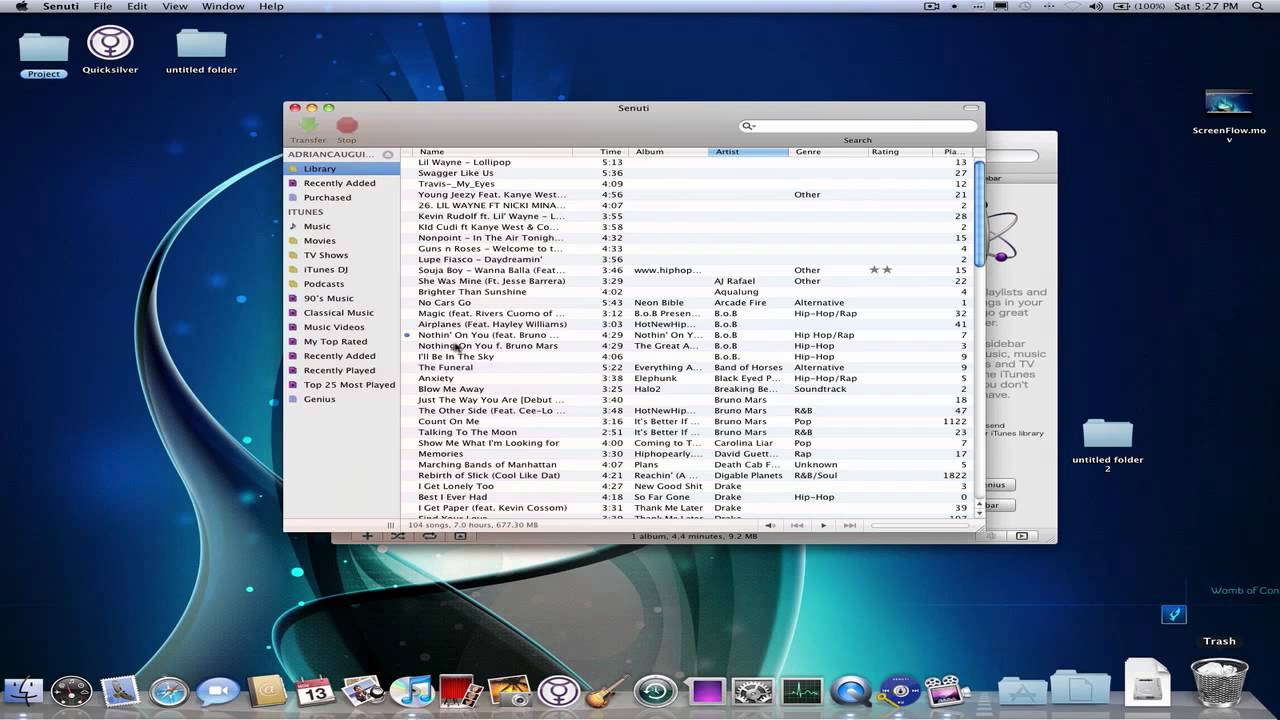
Task: Click the green Transfer arrow icon
Action: coord(308,125)
